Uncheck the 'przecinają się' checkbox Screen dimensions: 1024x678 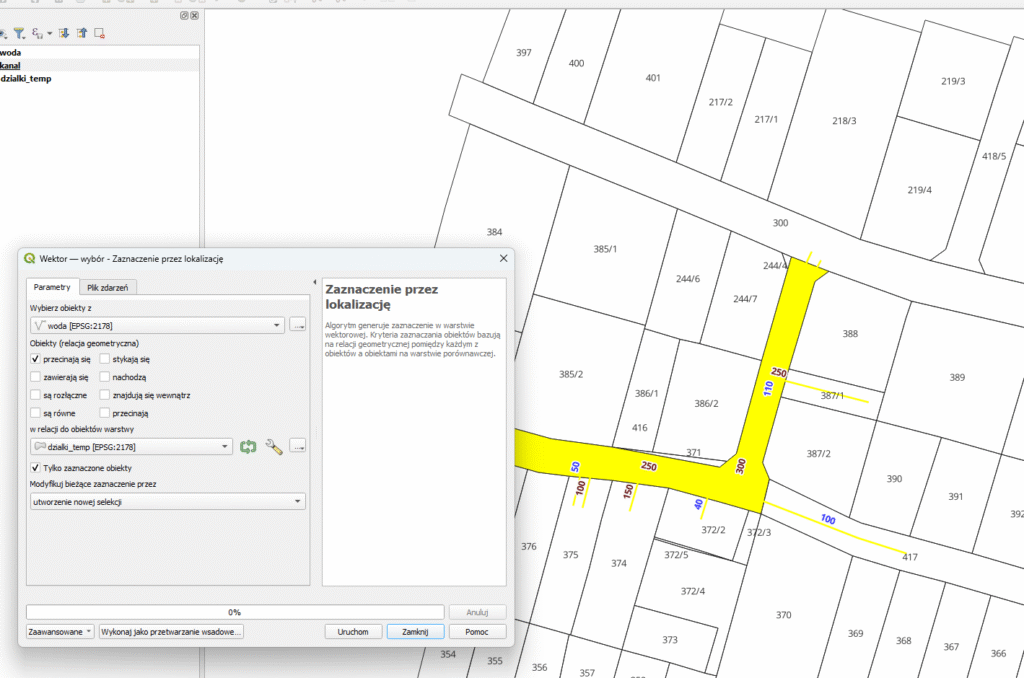coord(37,358)
